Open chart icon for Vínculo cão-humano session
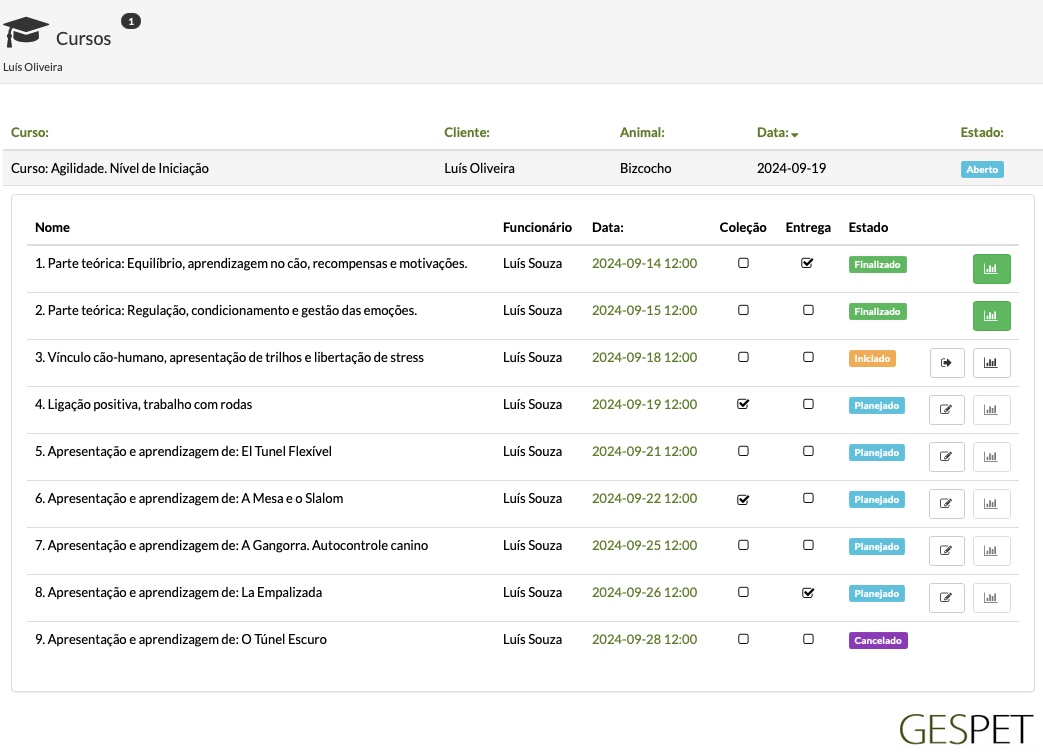Screen dimensions: 1043x754 coord(991,363)
